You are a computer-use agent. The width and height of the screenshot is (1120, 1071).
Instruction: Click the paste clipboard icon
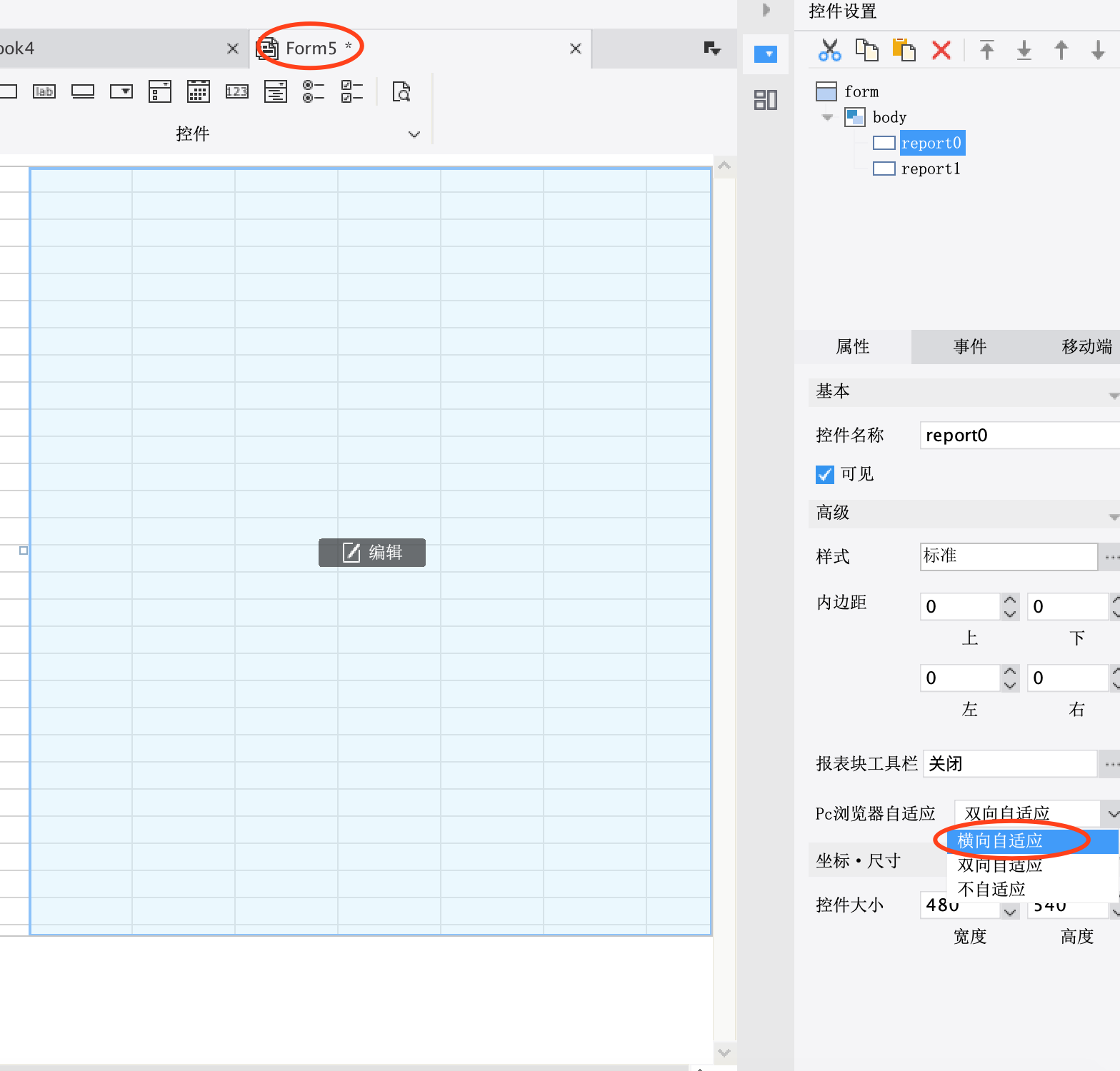tap(904, 50)
